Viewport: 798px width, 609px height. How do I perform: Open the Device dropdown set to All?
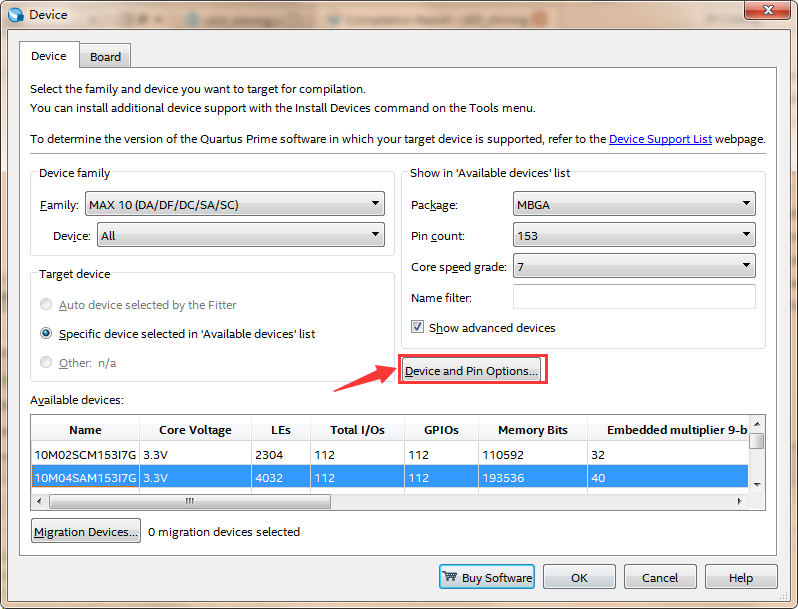click(x=241, y=236)
